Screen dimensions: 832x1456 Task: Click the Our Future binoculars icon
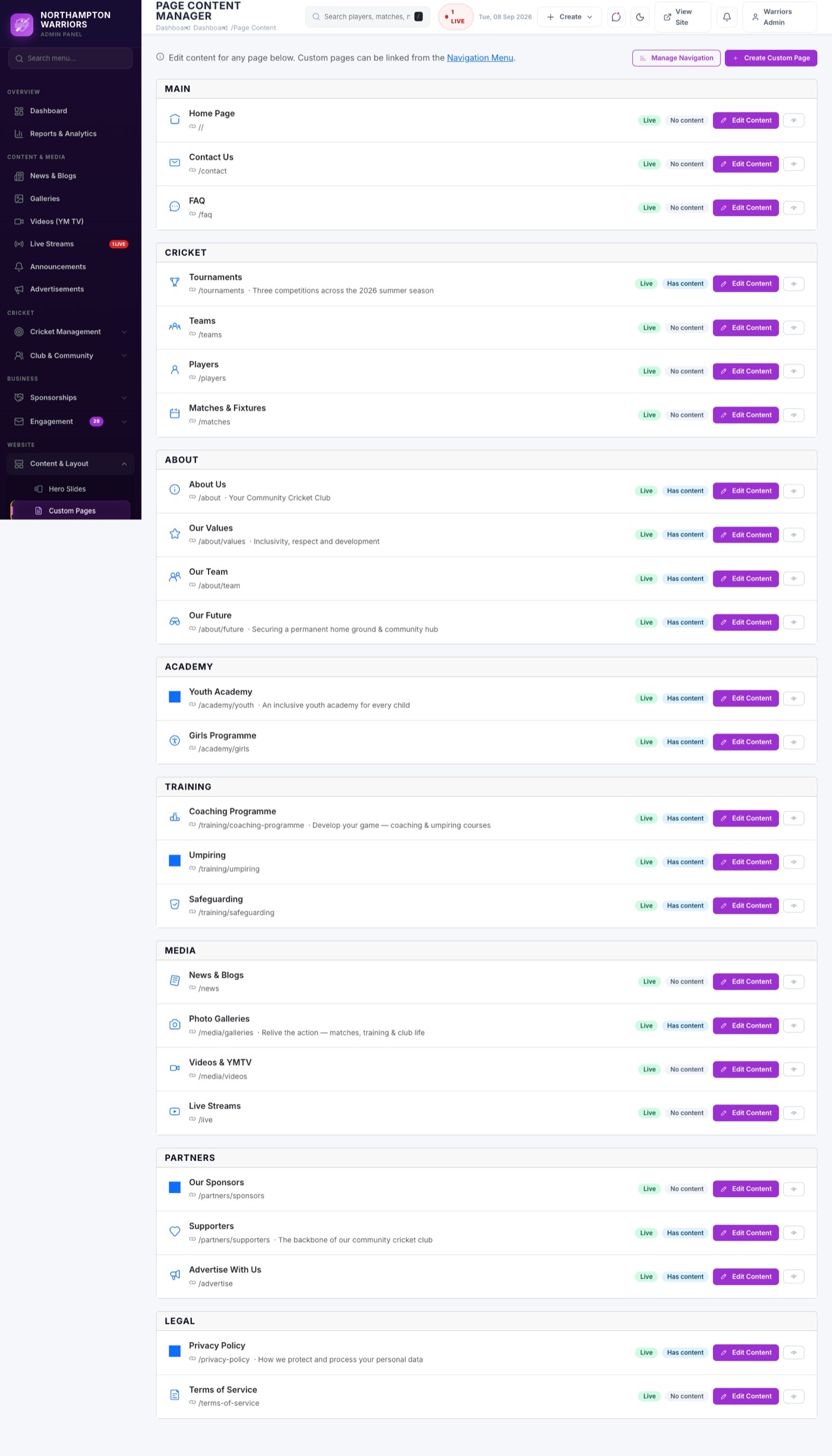tap(175, 621)
